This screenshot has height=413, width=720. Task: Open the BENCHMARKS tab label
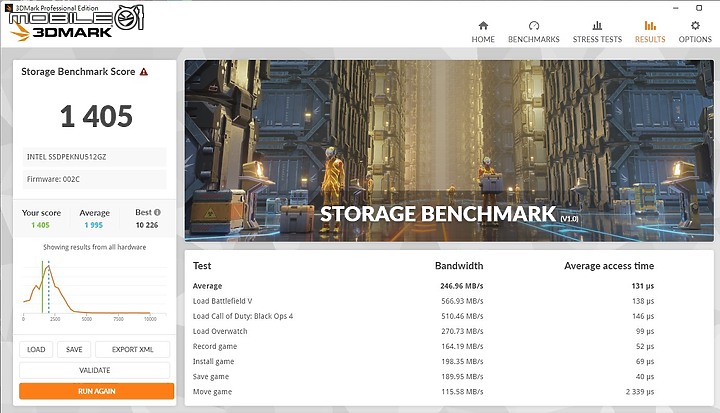(534, 40)
